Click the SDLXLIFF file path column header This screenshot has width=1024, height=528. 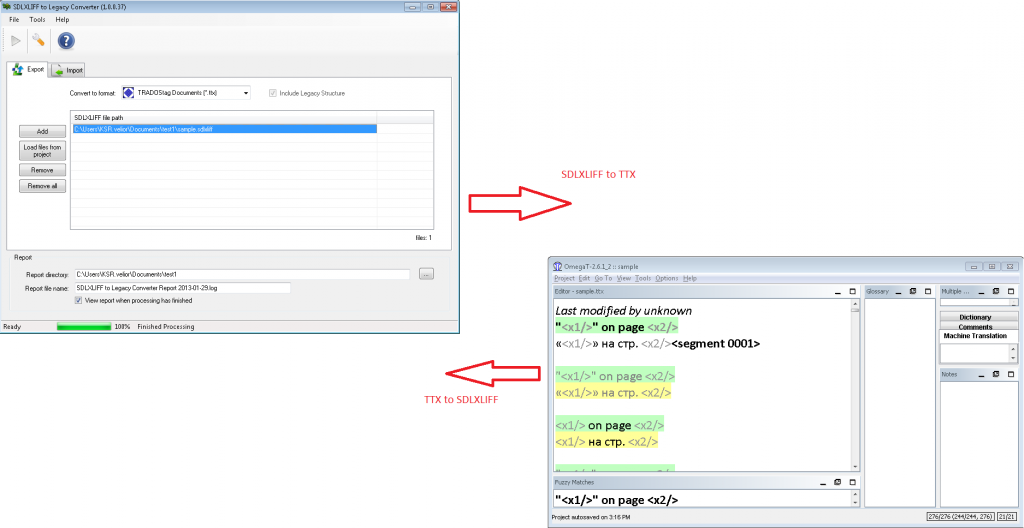(x=224, y=118)
